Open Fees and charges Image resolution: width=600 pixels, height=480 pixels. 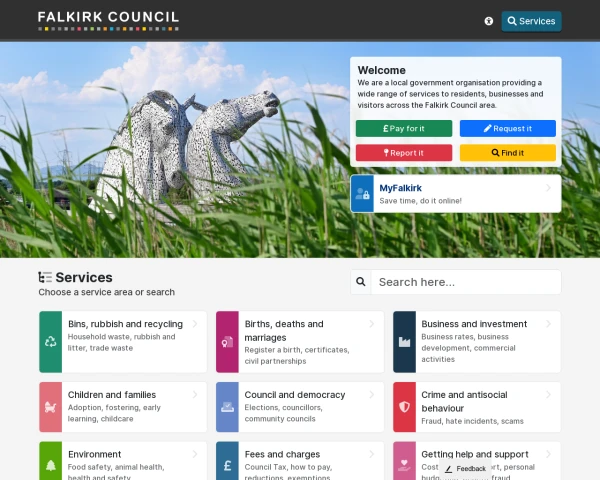(282, 454)
